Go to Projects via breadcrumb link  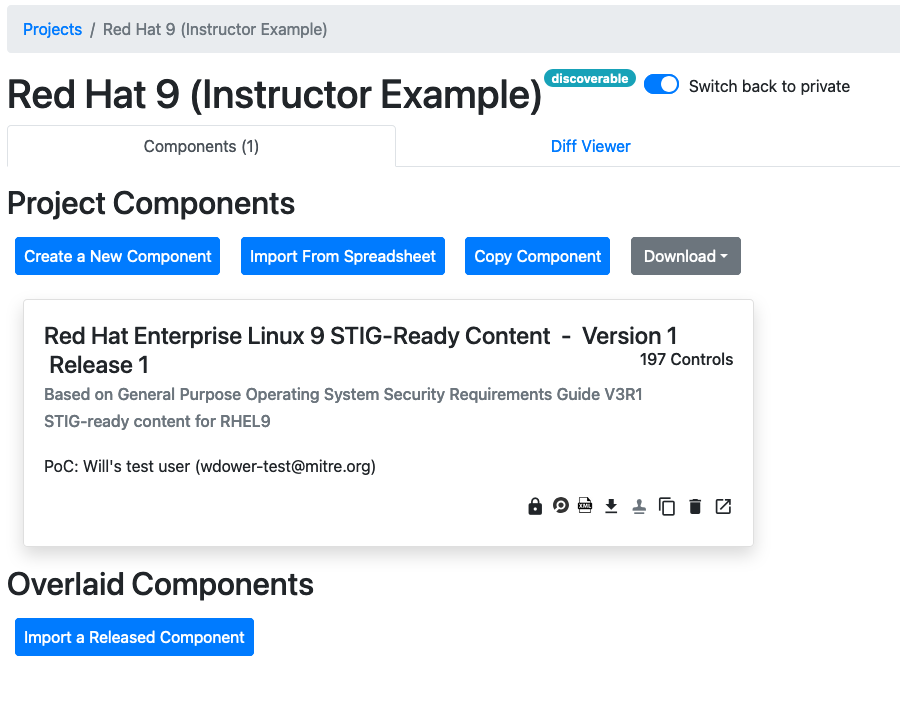click(52, 29)
